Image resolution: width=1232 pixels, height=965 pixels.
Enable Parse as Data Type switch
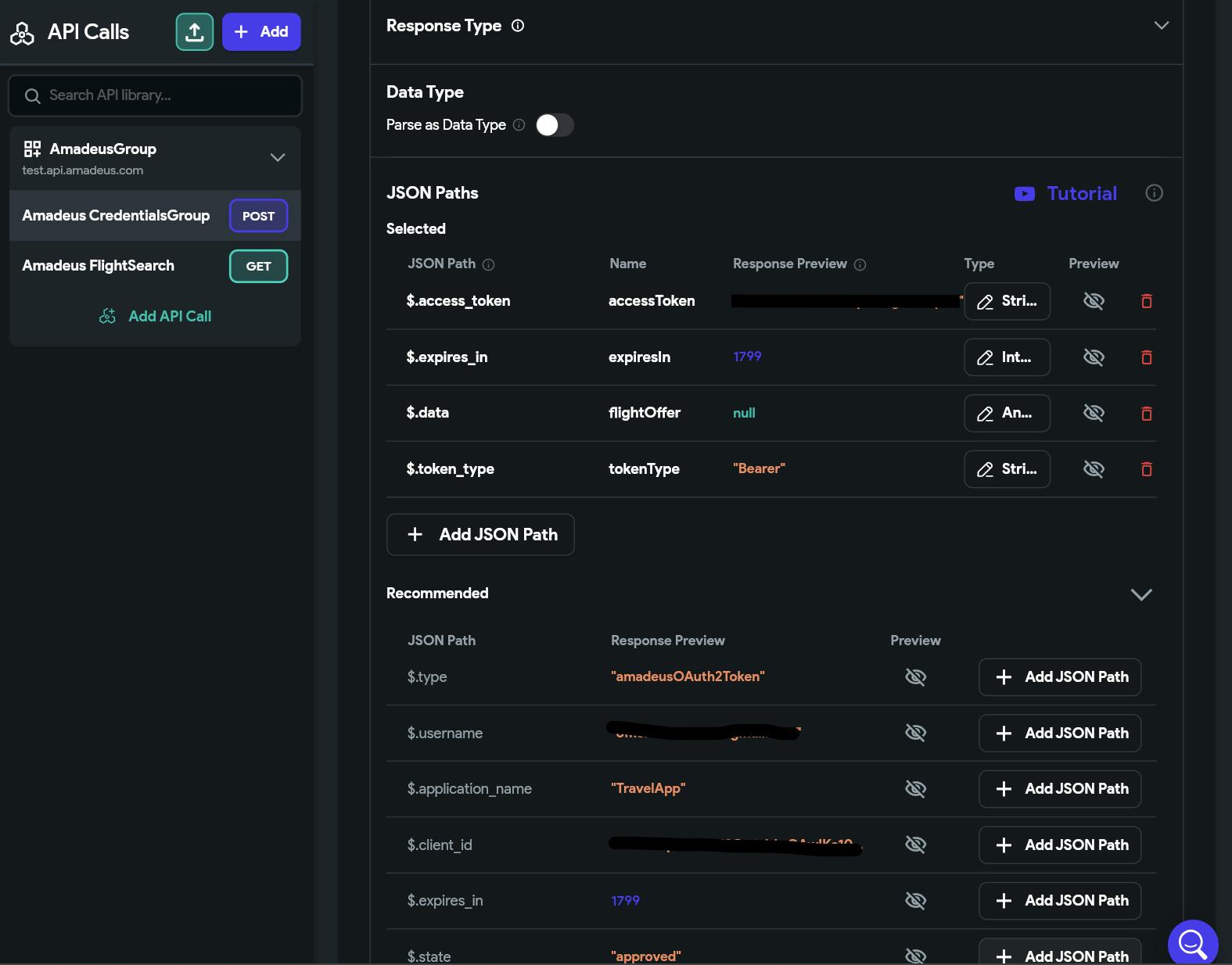point(555,125)
